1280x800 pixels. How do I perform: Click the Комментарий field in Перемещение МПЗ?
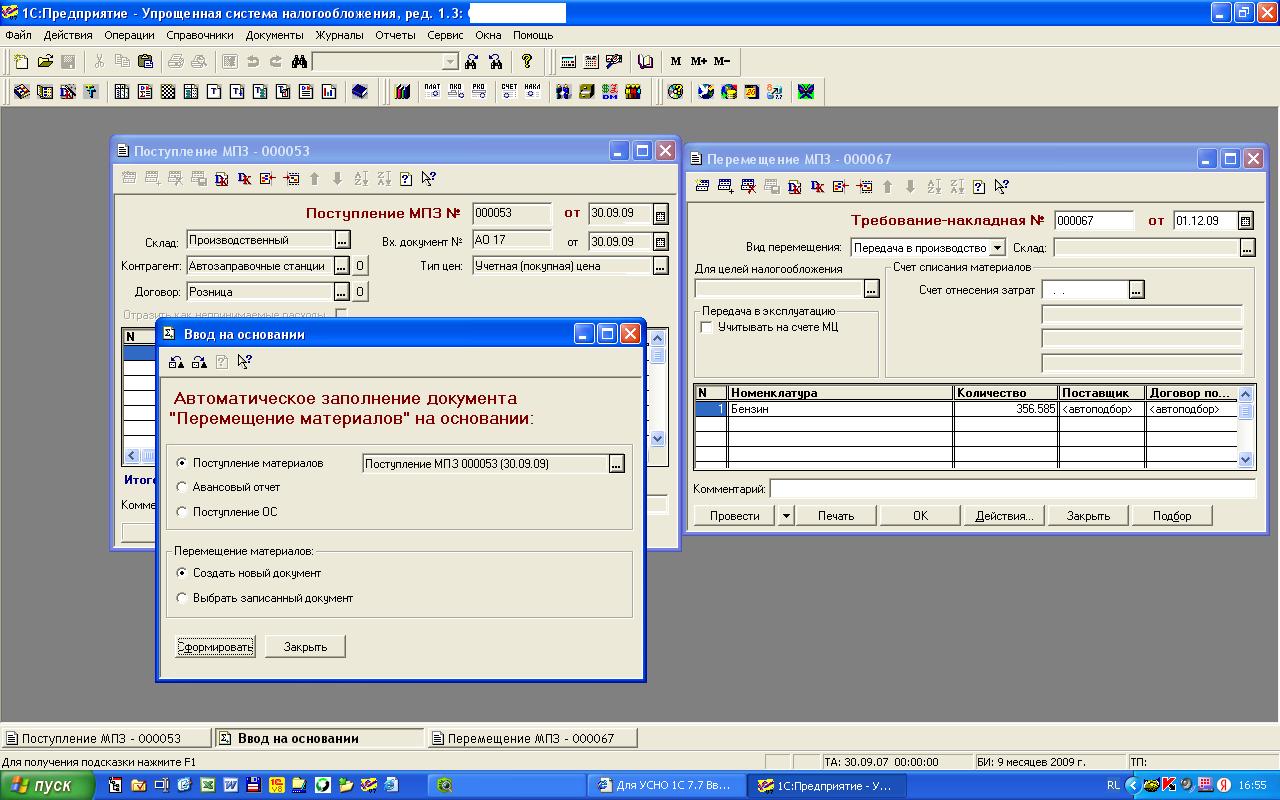[1012, 489]
